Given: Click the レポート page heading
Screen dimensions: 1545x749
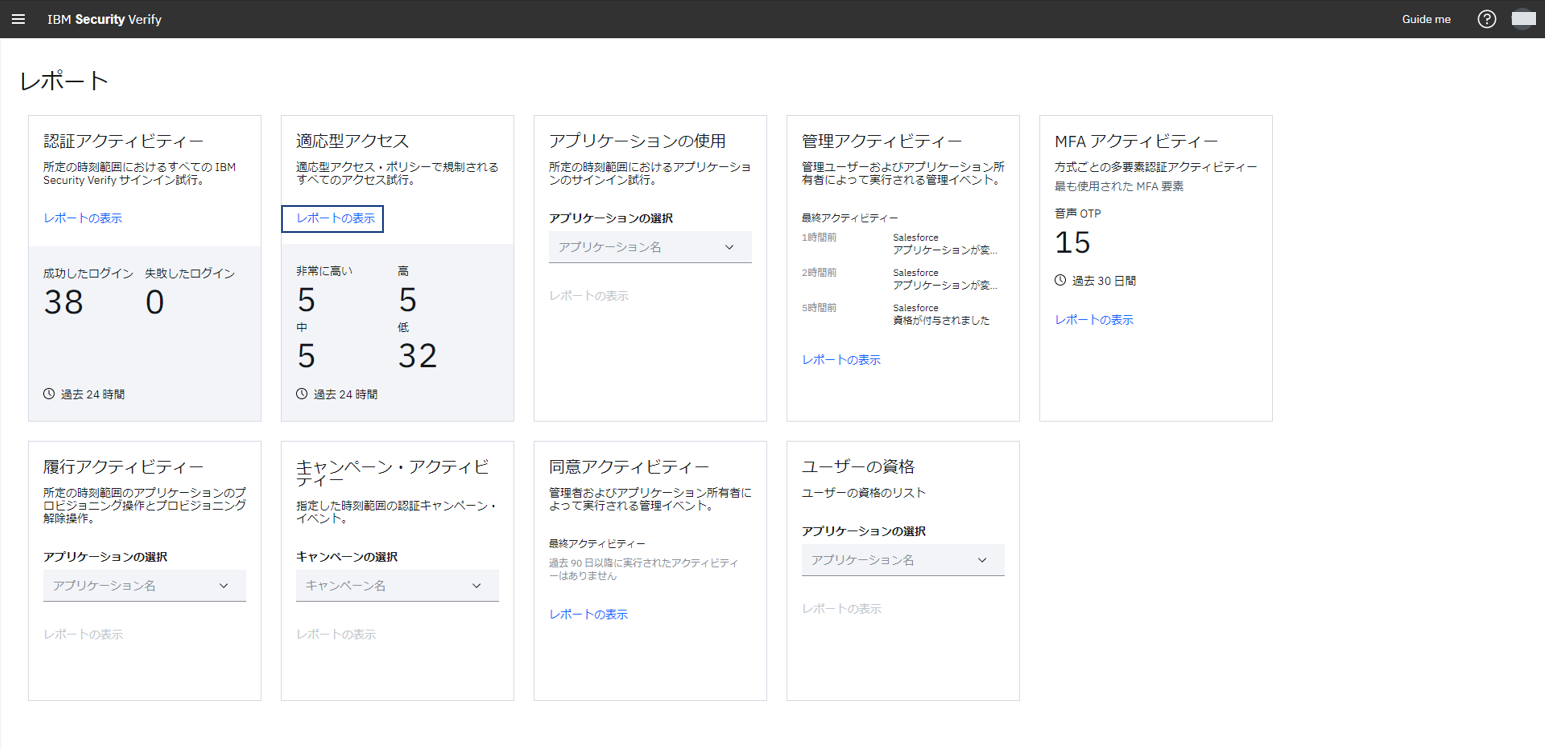Looking at the screenshot, I should point(64,82).
